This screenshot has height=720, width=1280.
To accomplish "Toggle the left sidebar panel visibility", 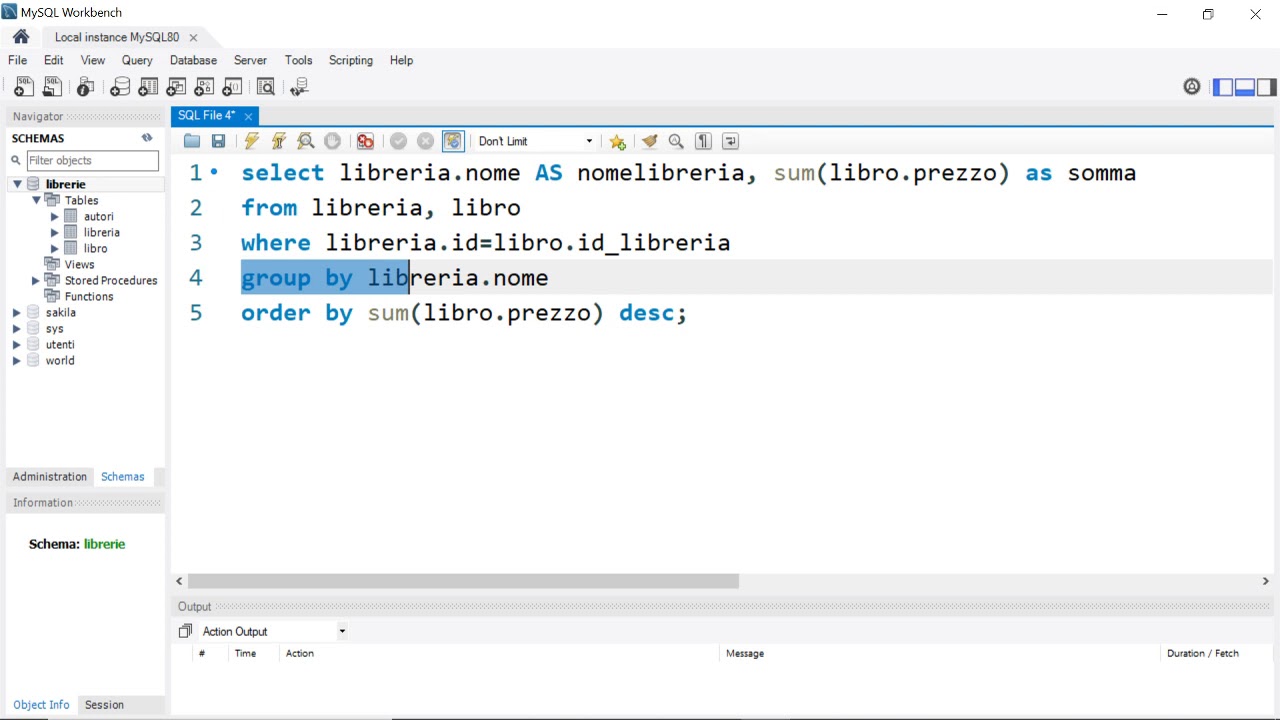I will (1223, 87).
